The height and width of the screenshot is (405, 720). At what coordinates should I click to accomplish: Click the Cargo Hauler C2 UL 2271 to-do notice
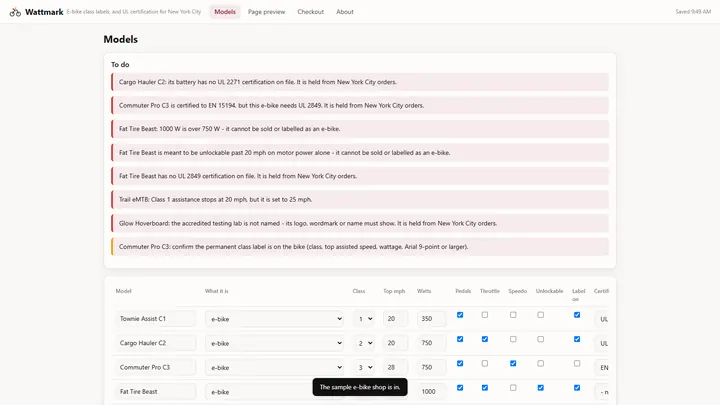point(360,82)
